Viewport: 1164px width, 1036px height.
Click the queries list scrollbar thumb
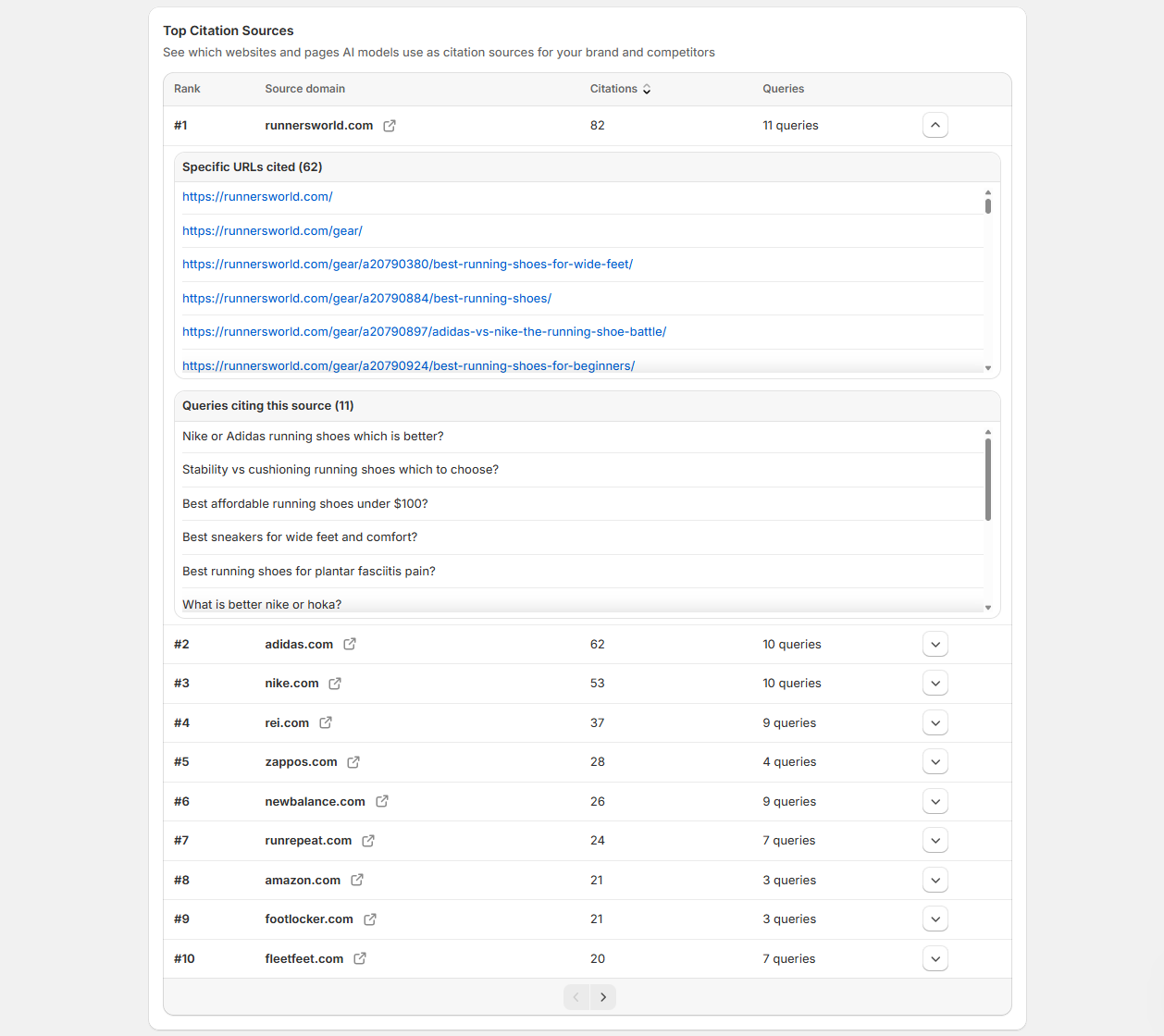point(988,479)
